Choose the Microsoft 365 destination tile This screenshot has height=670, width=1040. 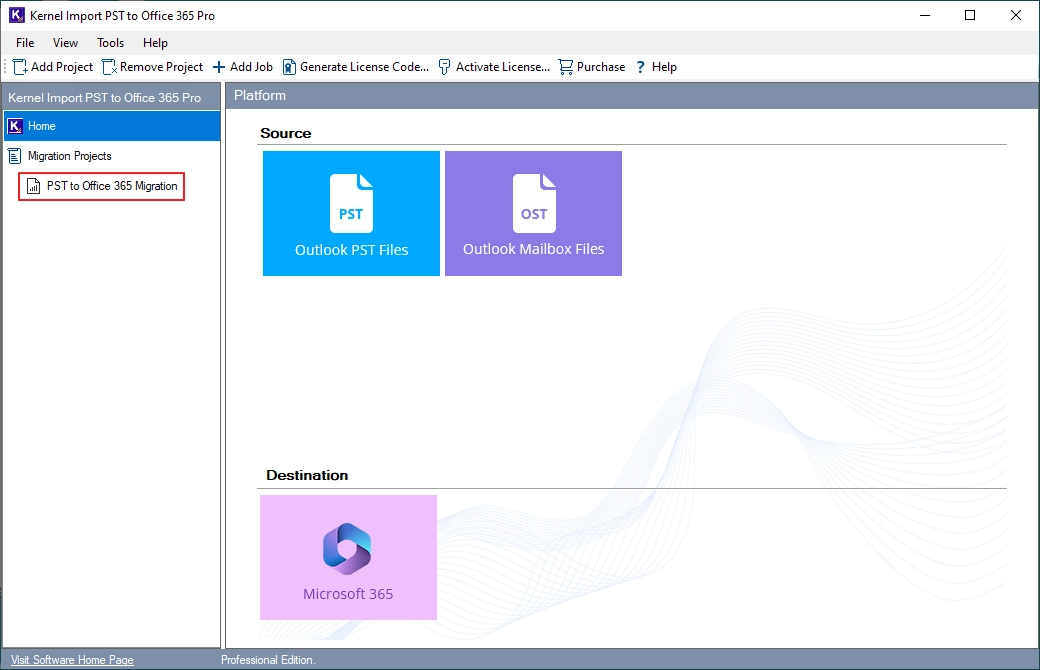(348, 557)
